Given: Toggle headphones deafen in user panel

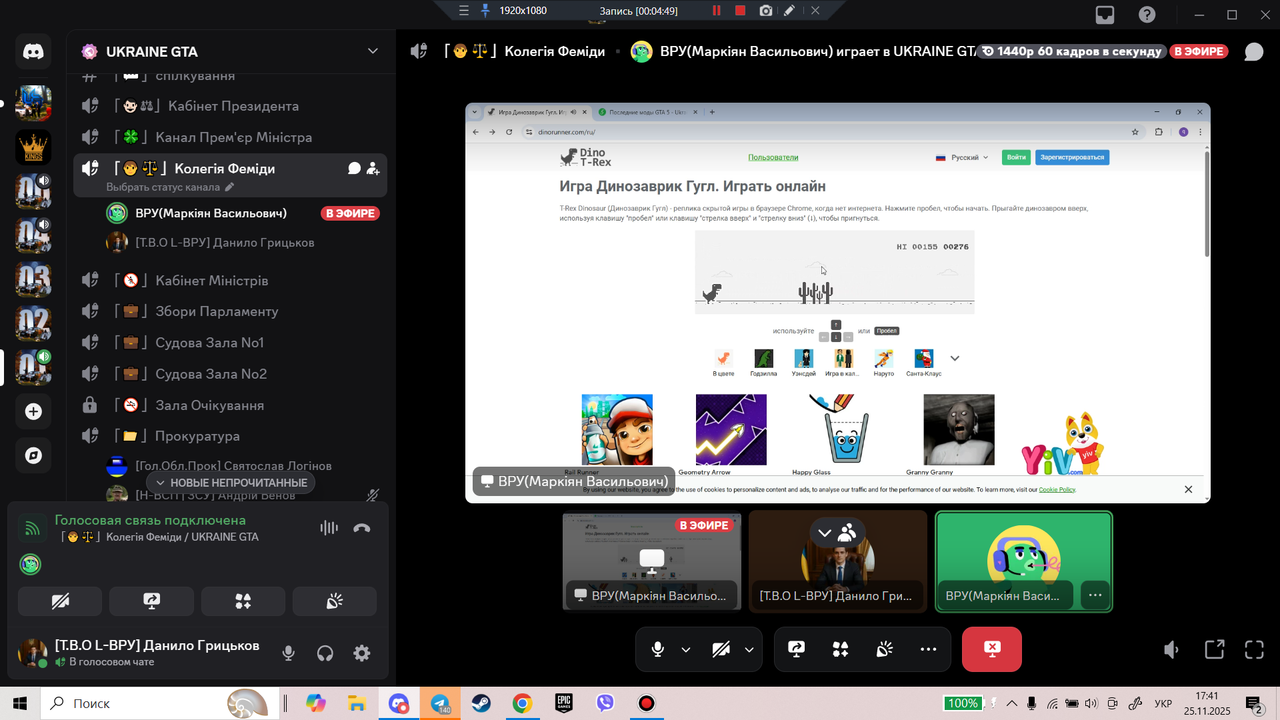Looking at the screenshot, I should tap(325, 653).
